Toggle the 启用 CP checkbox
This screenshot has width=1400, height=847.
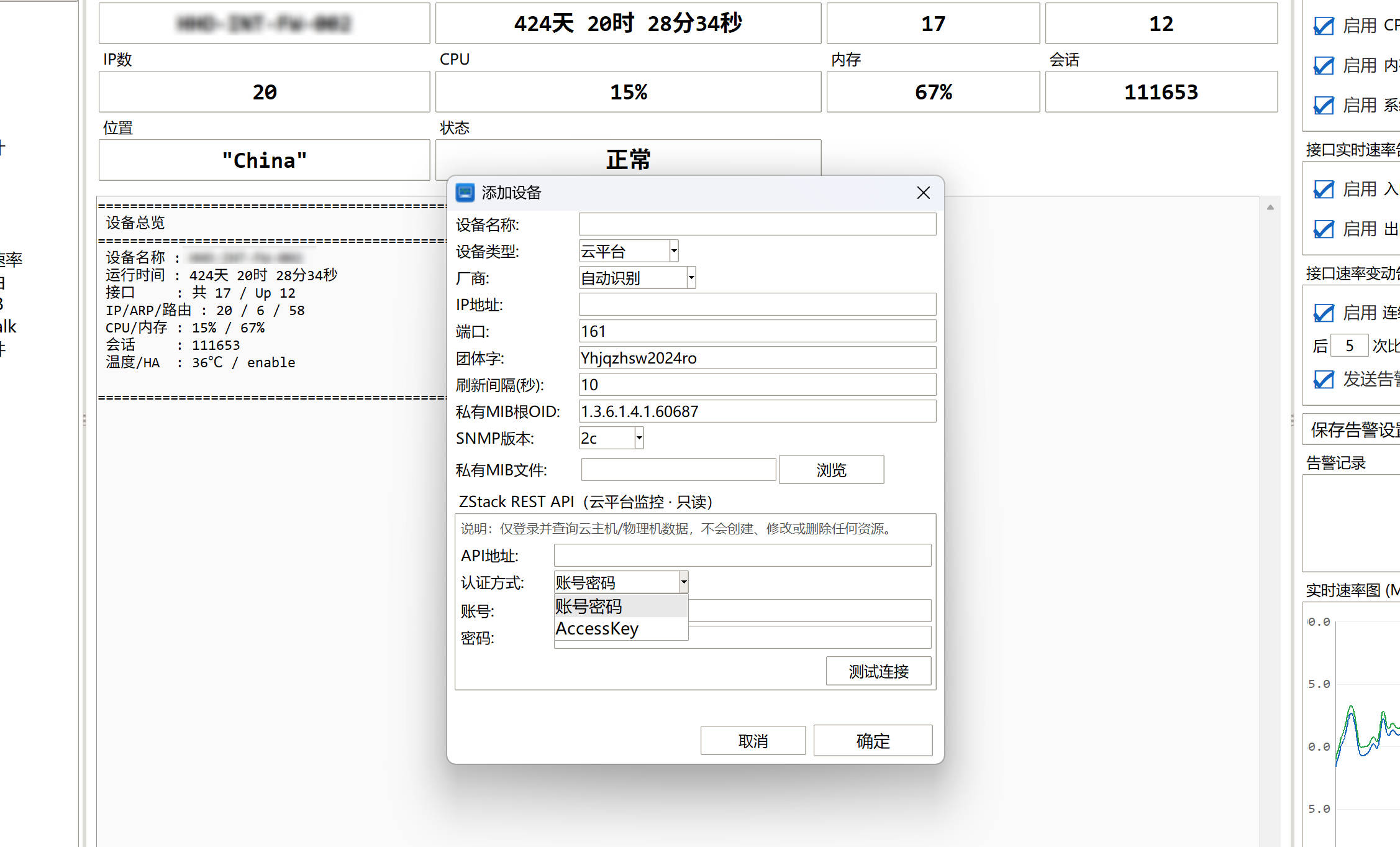pos(1324,26)
